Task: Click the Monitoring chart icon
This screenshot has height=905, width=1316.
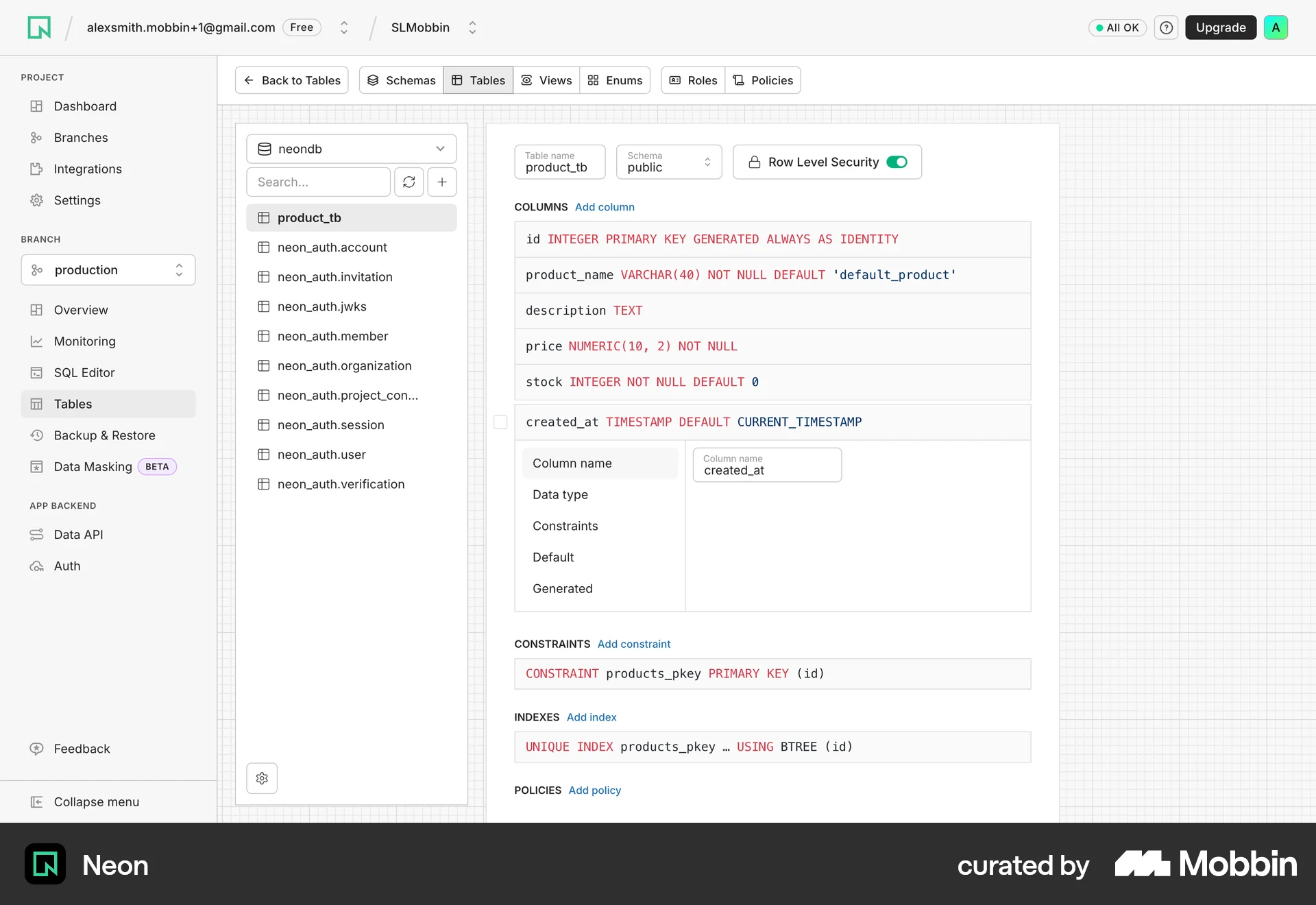Action: click(36, 341)
